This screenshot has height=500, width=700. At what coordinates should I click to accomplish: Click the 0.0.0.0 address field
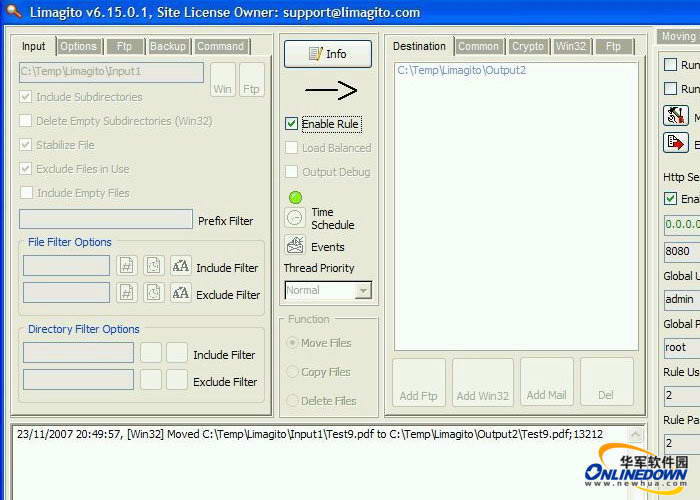tap(682, 225)
